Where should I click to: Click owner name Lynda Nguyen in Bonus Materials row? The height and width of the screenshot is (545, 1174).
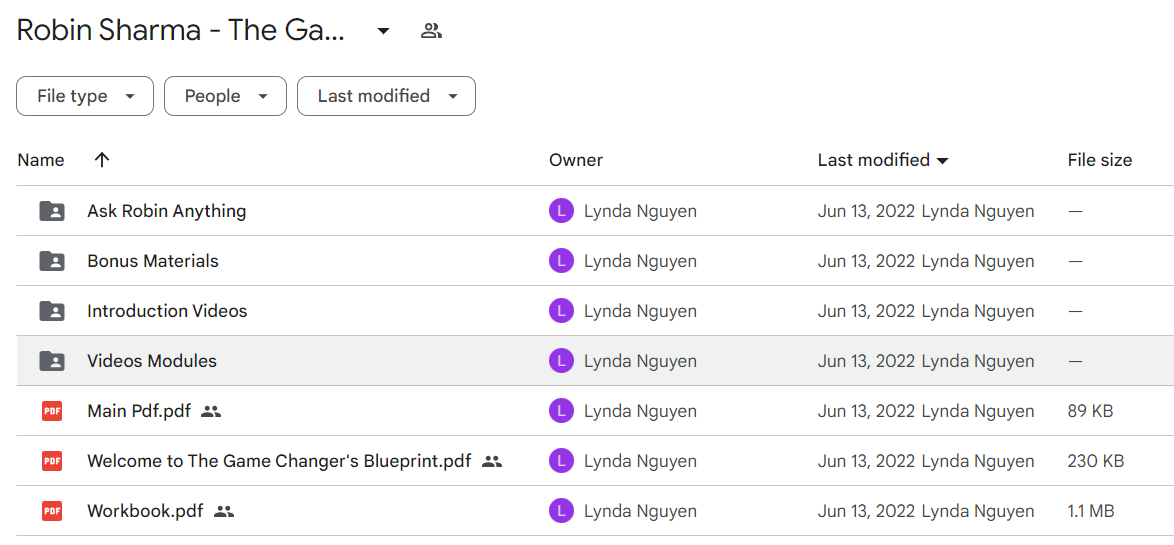click(640, 261)
